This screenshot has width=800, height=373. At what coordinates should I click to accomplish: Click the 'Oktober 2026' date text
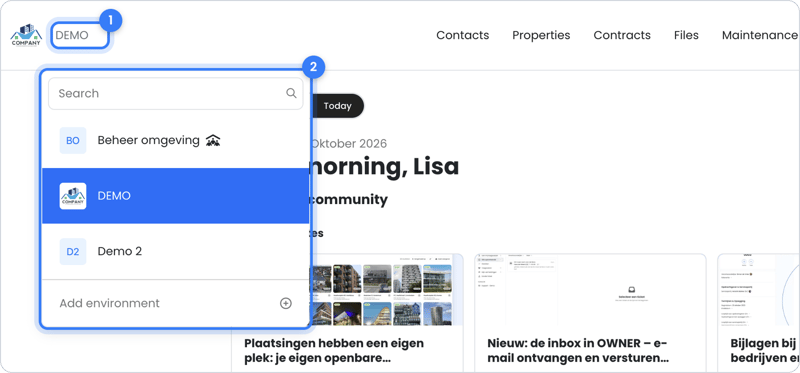pyautogui.click(x=349, y=144)
